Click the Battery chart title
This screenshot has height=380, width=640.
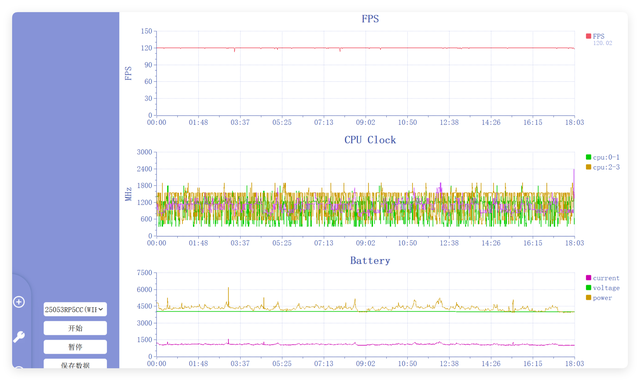370,260
